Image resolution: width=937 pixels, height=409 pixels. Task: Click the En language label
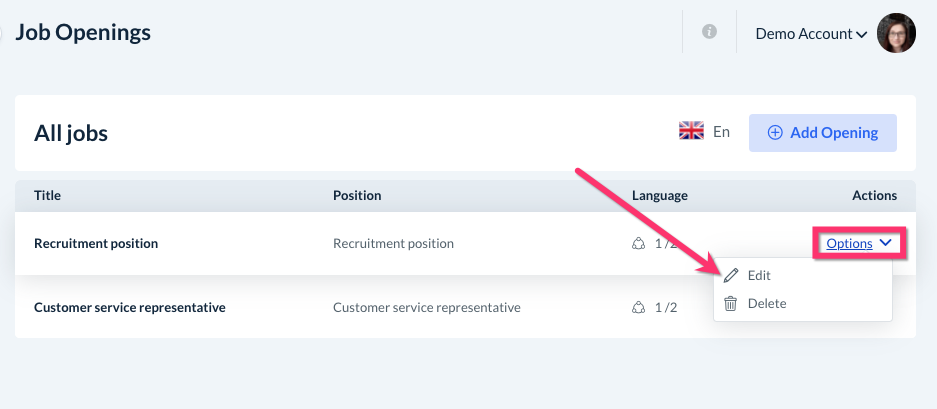(721, 131)
